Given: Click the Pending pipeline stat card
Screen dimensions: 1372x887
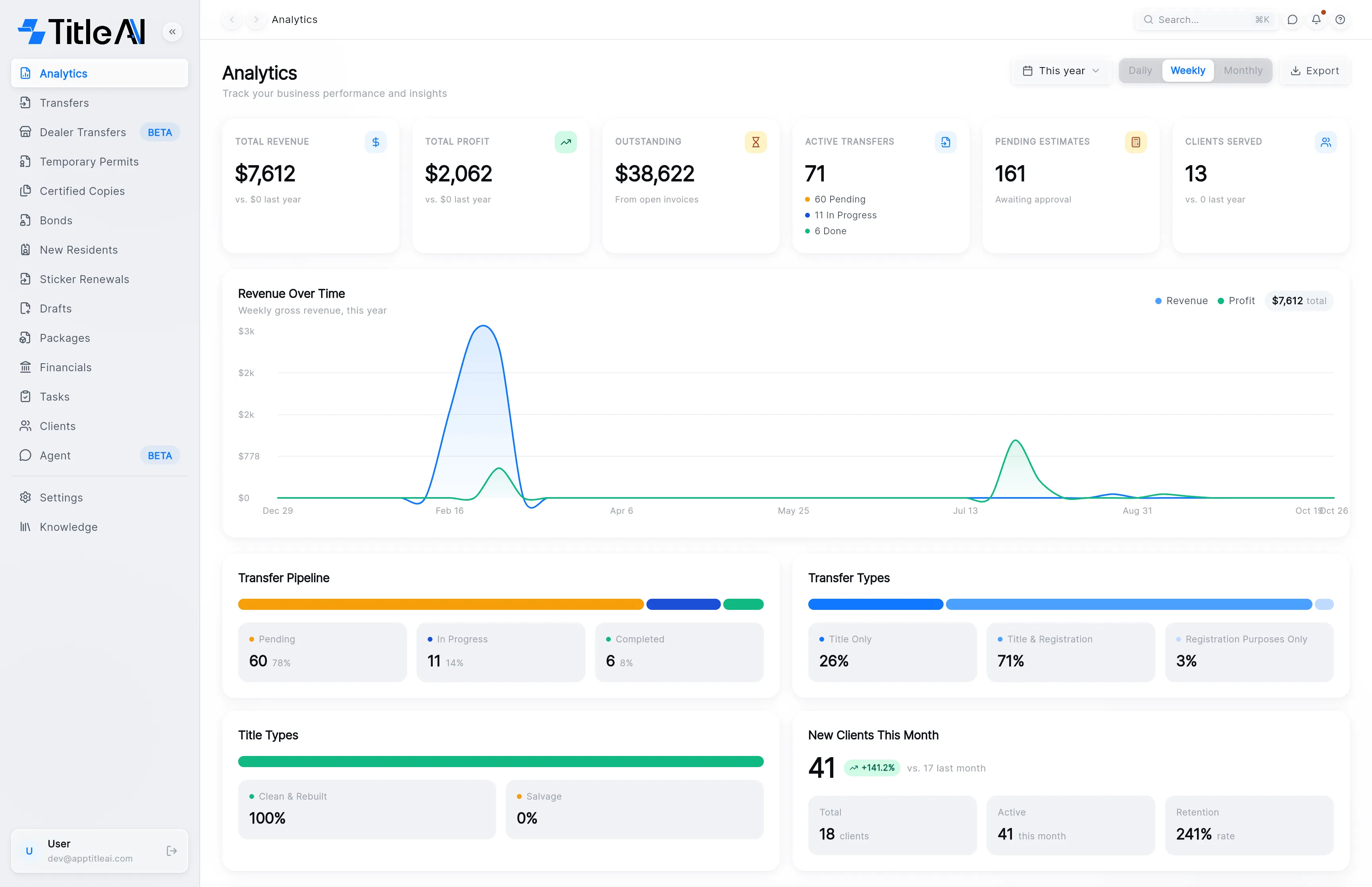Looking at the screenshot, I should pyautogui.click(x=322, y=652).
